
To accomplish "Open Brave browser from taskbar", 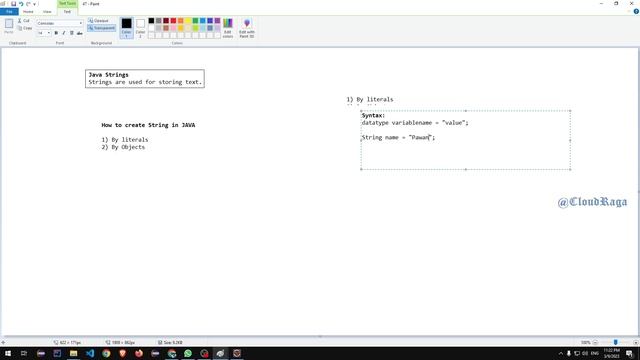I will (x=122, y=353).
